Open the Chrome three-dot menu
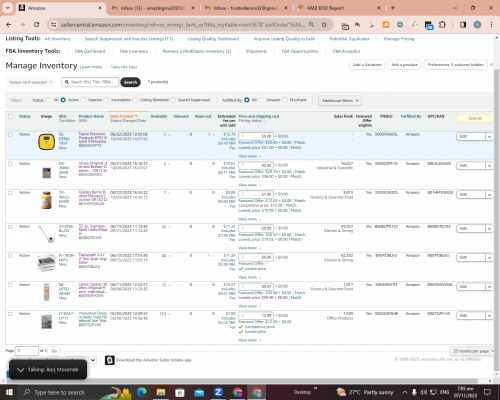Image resolution: width=500 pixels, height=400 pixels. coord(491,25)
